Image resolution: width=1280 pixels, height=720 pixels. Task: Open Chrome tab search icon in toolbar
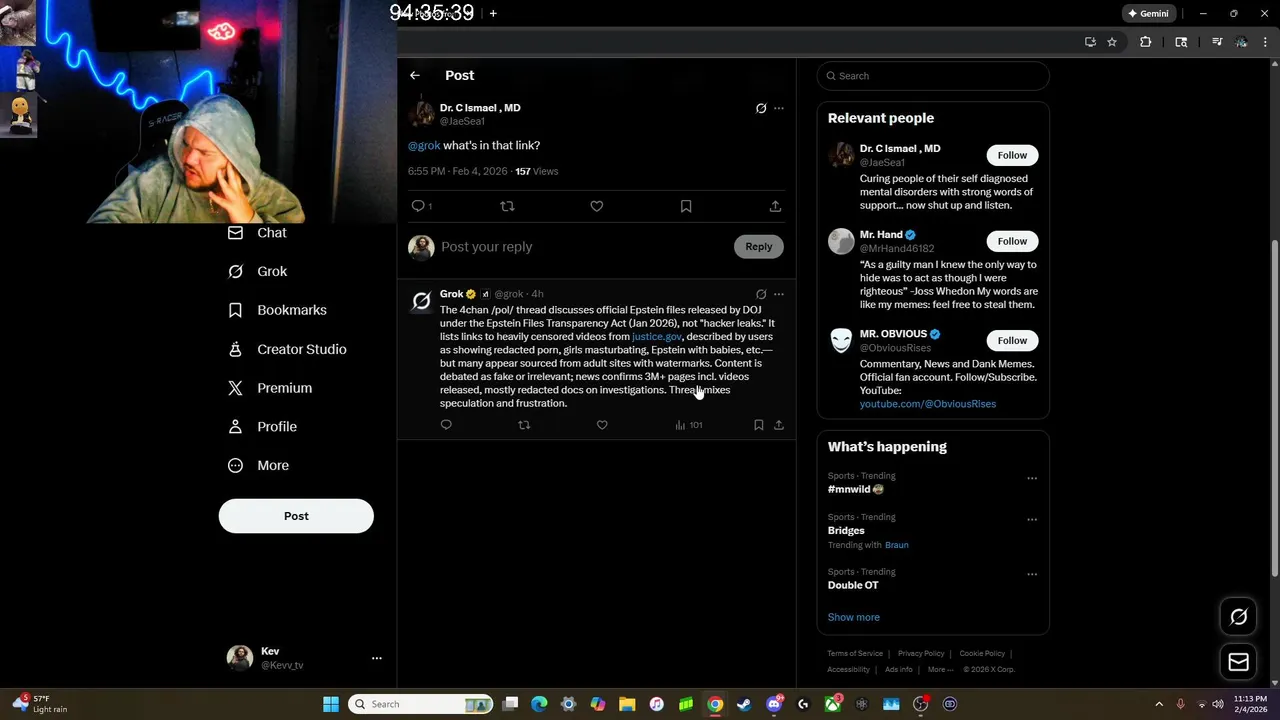click(x=1181, y=42)
